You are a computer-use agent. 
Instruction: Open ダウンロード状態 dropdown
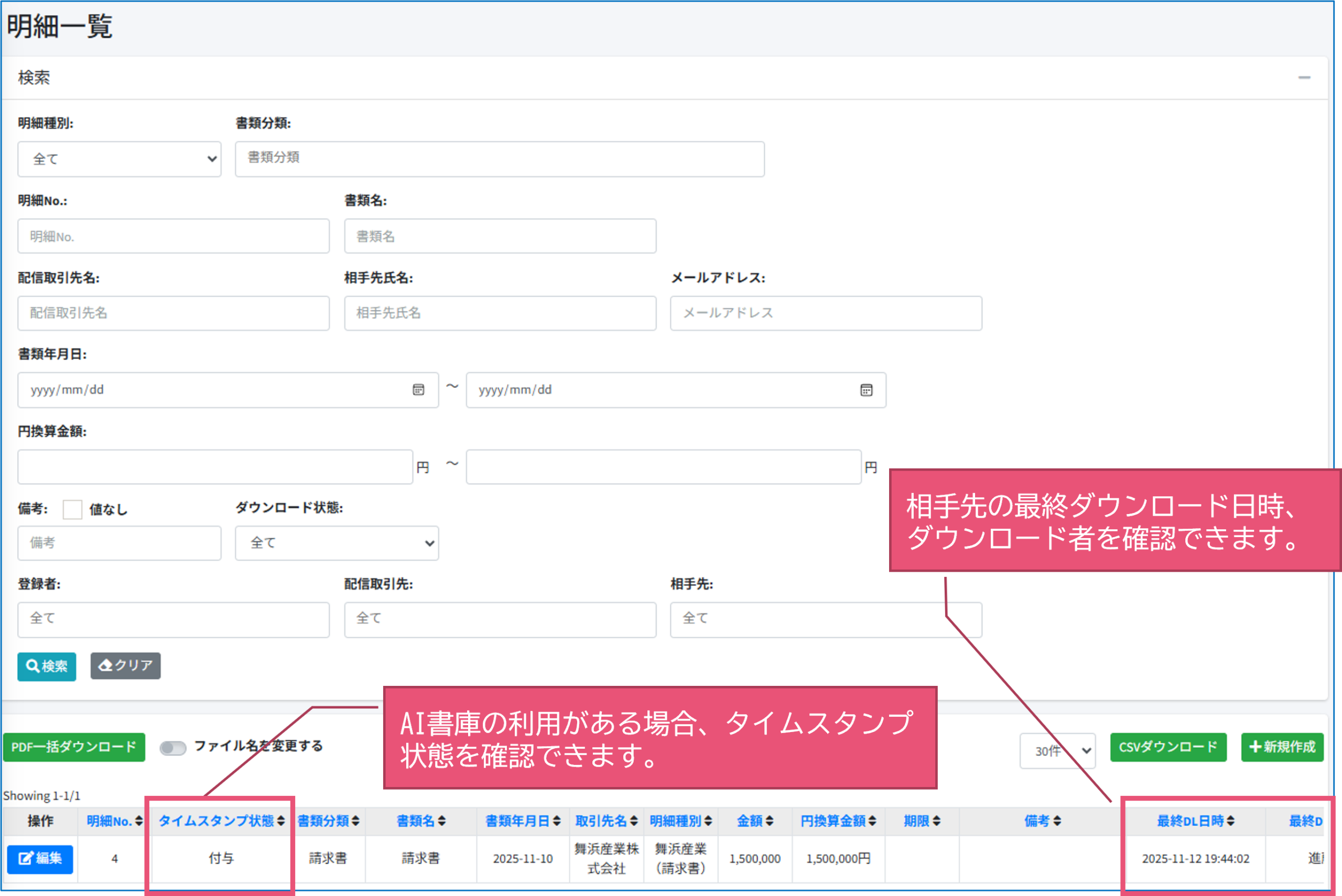click(x=337, y=543)
